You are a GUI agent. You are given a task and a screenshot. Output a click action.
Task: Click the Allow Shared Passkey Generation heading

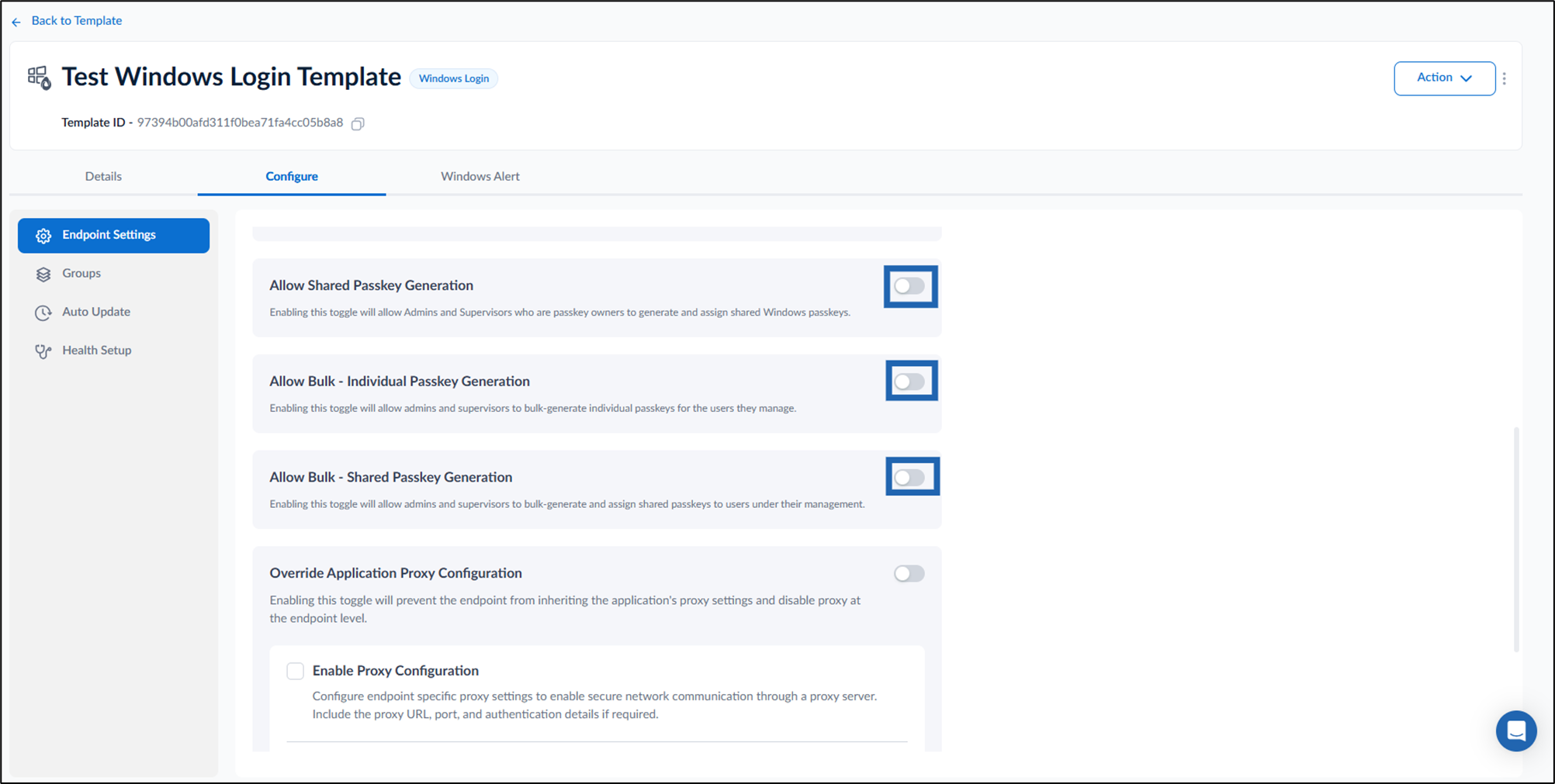[x=371, y=285]
